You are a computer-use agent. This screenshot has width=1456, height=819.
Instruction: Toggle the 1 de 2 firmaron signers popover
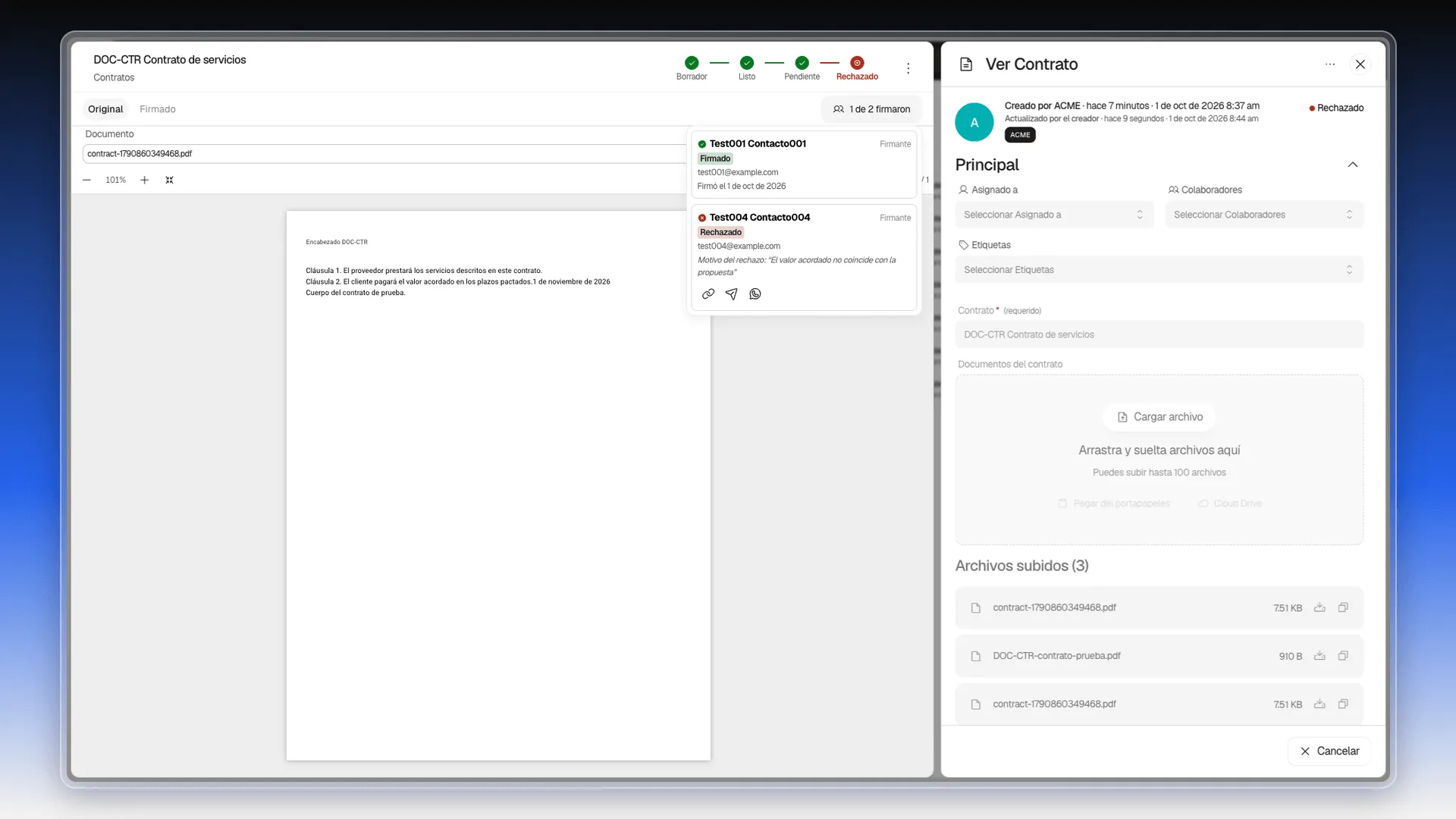[871, 109]
